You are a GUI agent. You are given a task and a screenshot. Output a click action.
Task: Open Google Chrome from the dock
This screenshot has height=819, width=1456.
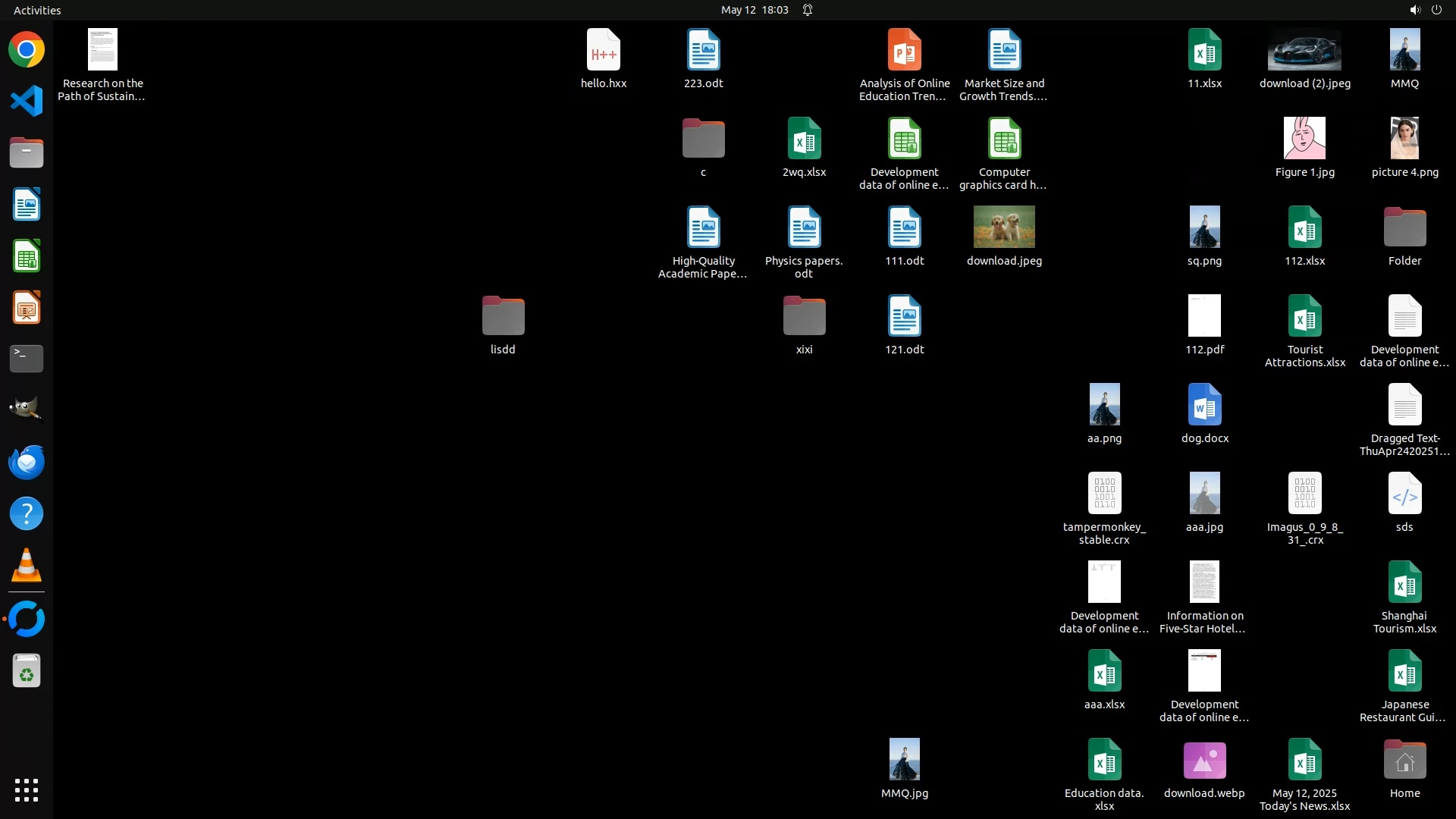(x=27, y=50)
